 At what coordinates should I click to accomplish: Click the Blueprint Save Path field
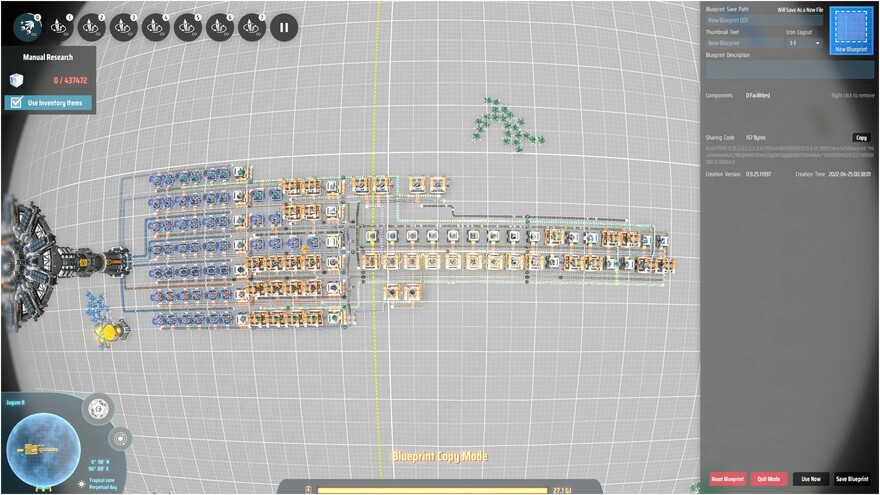[x=763, y=19]
